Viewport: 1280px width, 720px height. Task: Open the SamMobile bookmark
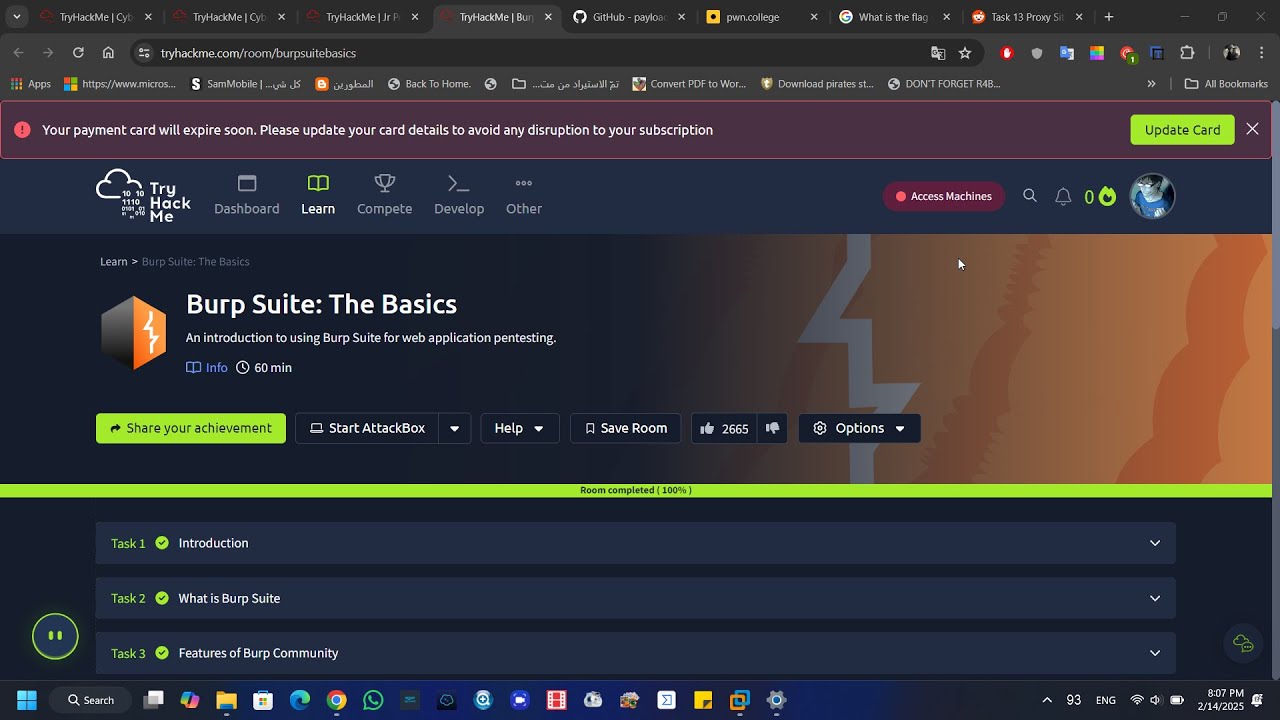(245, 84)
